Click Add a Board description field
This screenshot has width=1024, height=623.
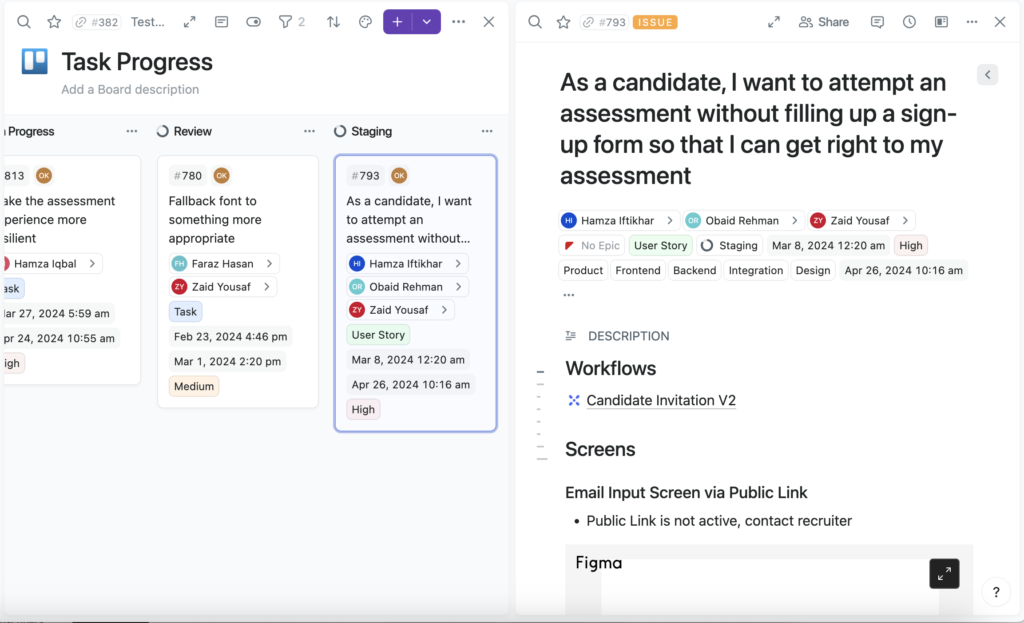[130, 89]
